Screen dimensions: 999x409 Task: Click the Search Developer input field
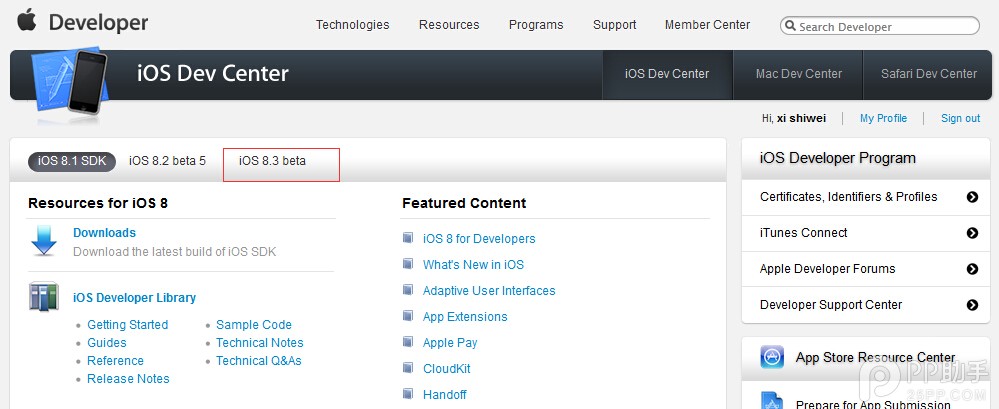(885, 27)
